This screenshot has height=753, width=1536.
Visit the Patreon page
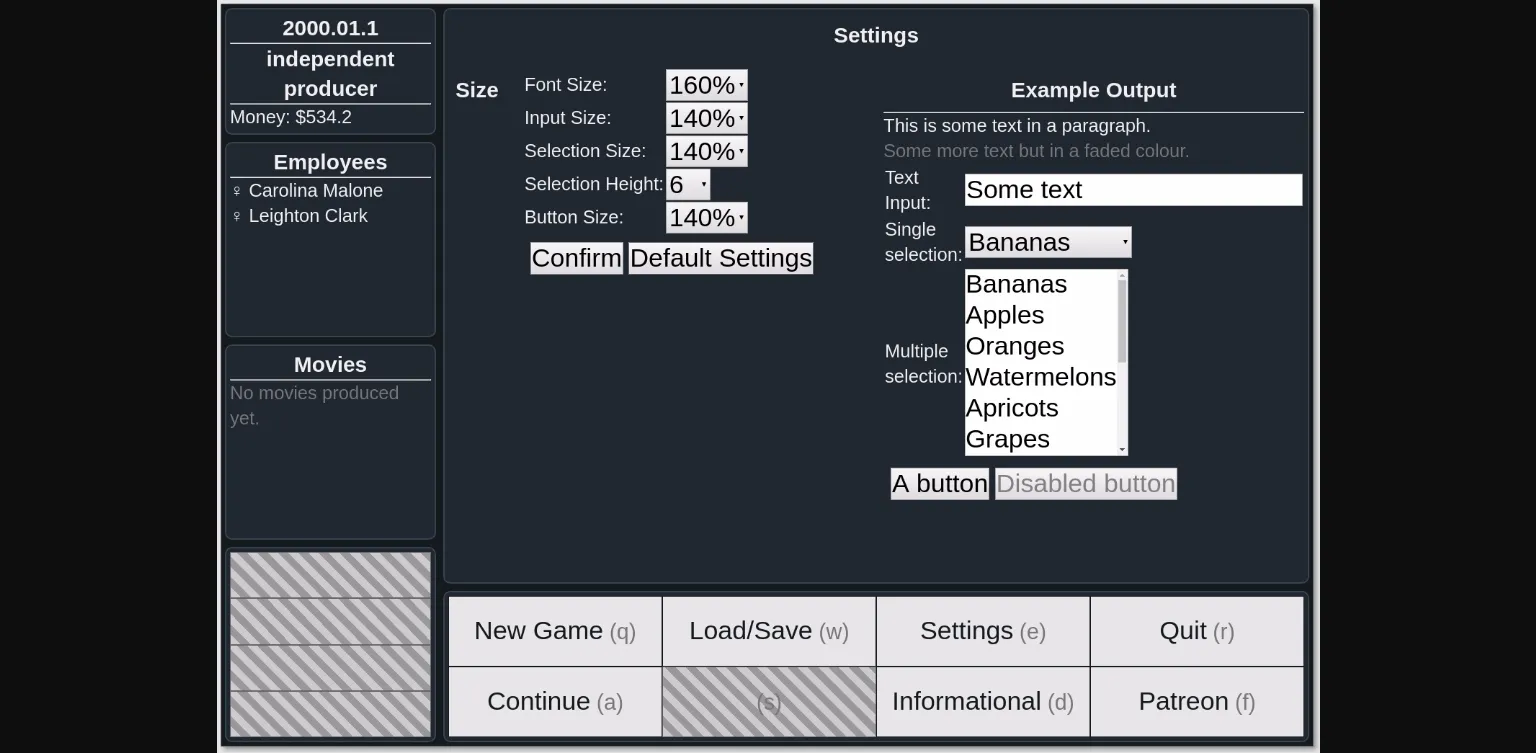click(1196, 701)
